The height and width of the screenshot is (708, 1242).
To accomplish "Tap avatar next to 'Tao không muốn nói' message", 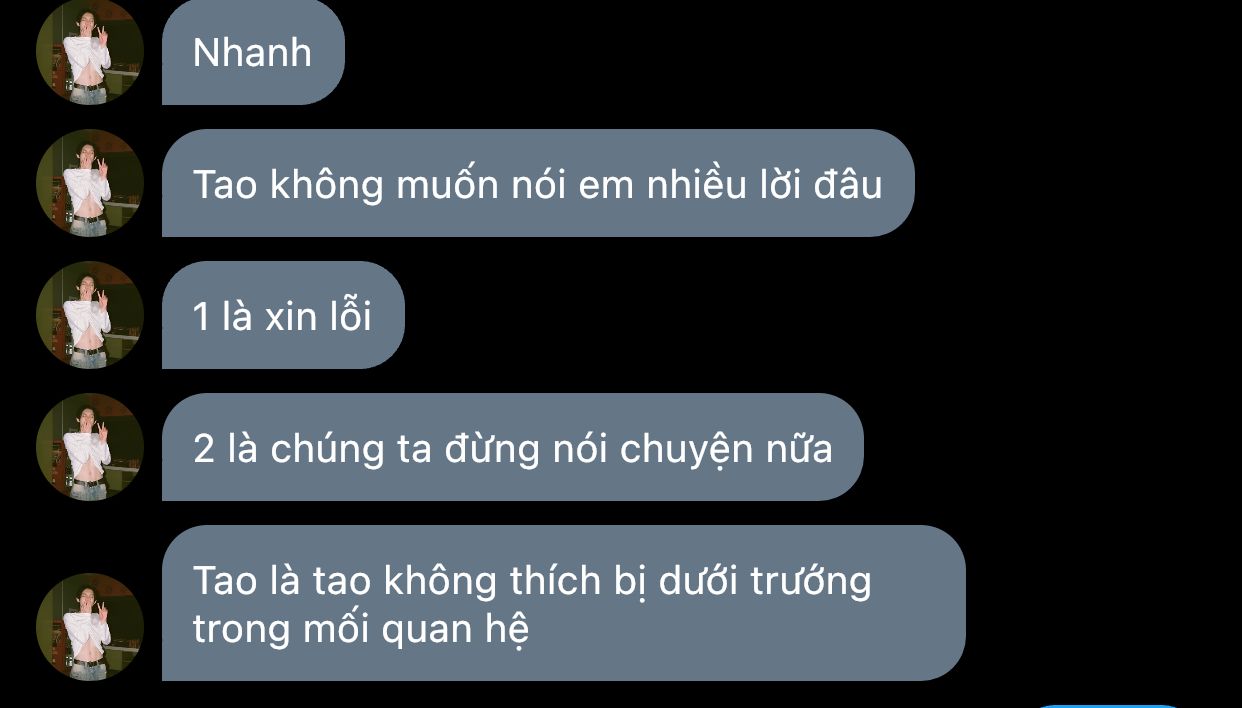I will (x=90, y=183).
